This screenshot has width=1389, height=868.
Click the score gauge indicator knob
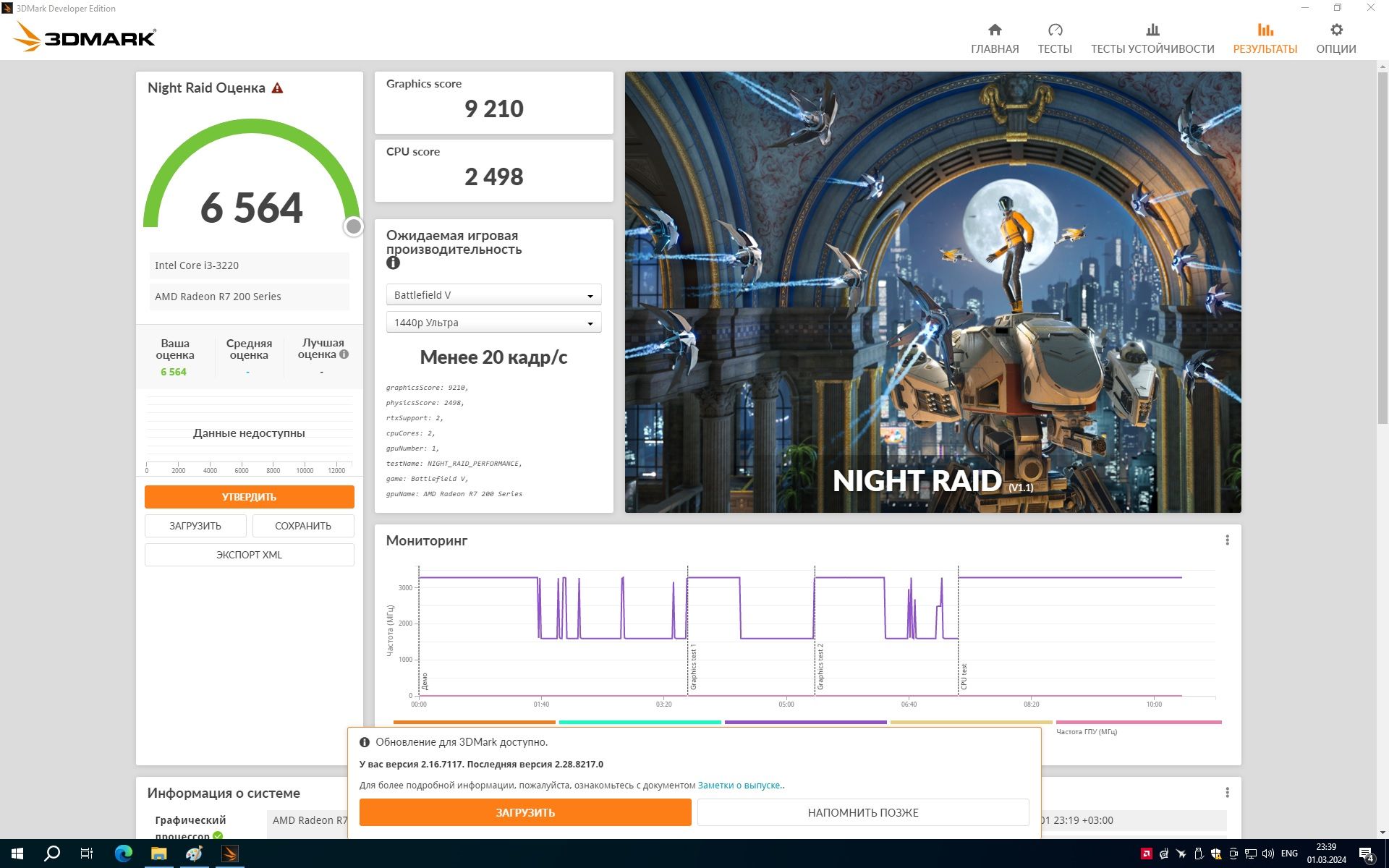click(x=353, y=226)
